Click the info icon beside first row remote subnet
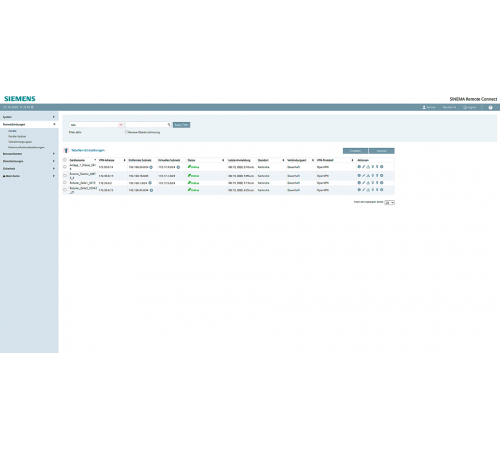The height and width of the screenshot is (450, 500). (151, 167)
